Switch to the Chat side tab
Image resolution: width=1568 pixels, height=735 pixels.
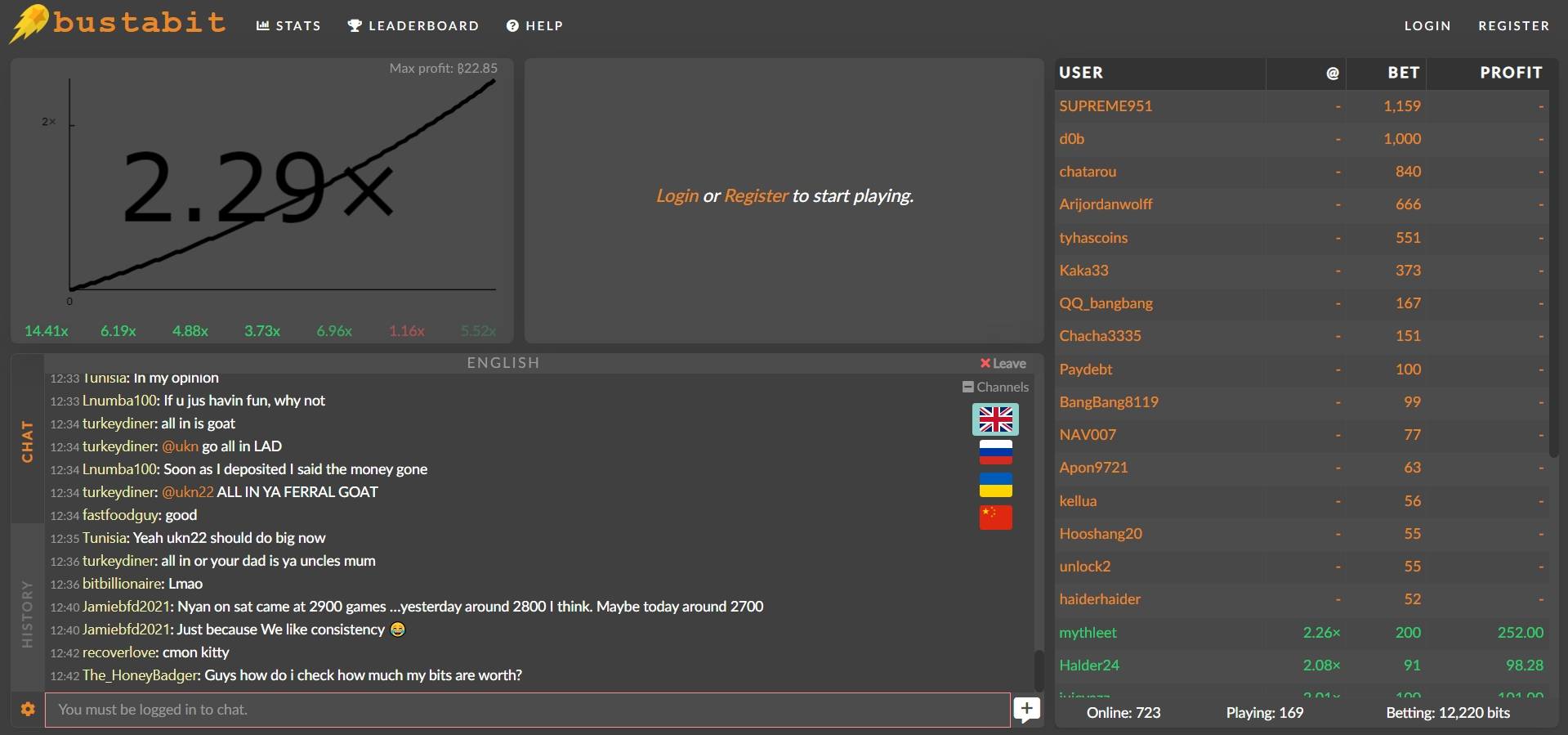coord(28,441)
